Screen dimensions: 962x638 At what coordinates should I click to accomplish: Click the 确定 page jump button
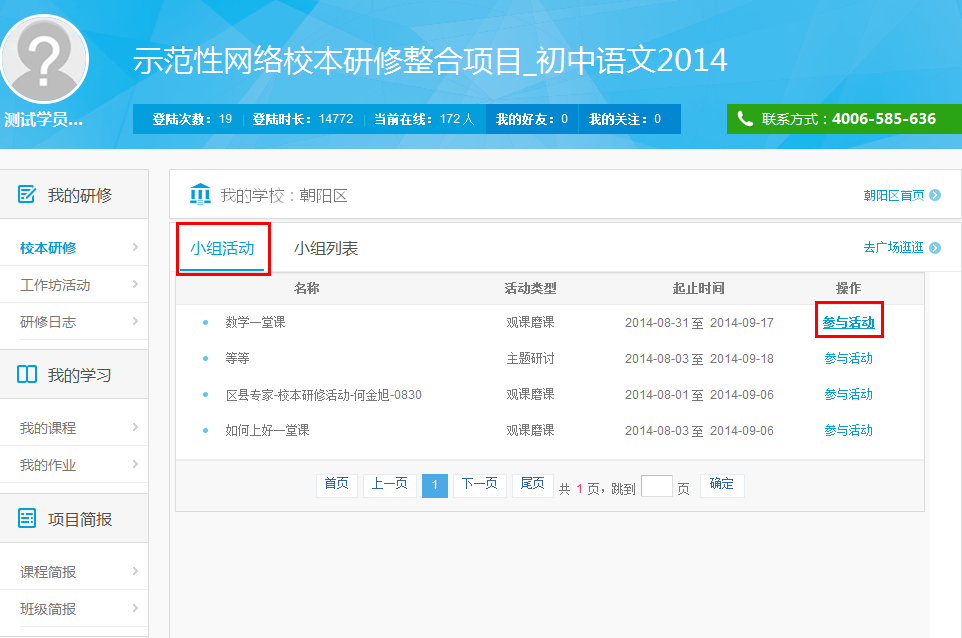tap(722, 485)
